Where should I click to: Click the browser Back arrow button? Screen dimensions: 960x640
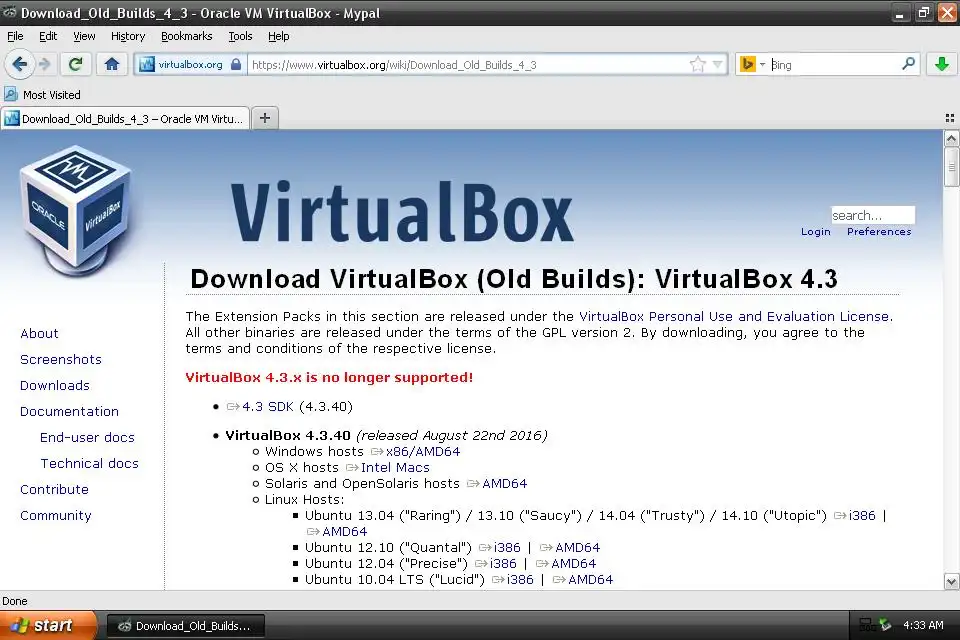coord(20,64)
